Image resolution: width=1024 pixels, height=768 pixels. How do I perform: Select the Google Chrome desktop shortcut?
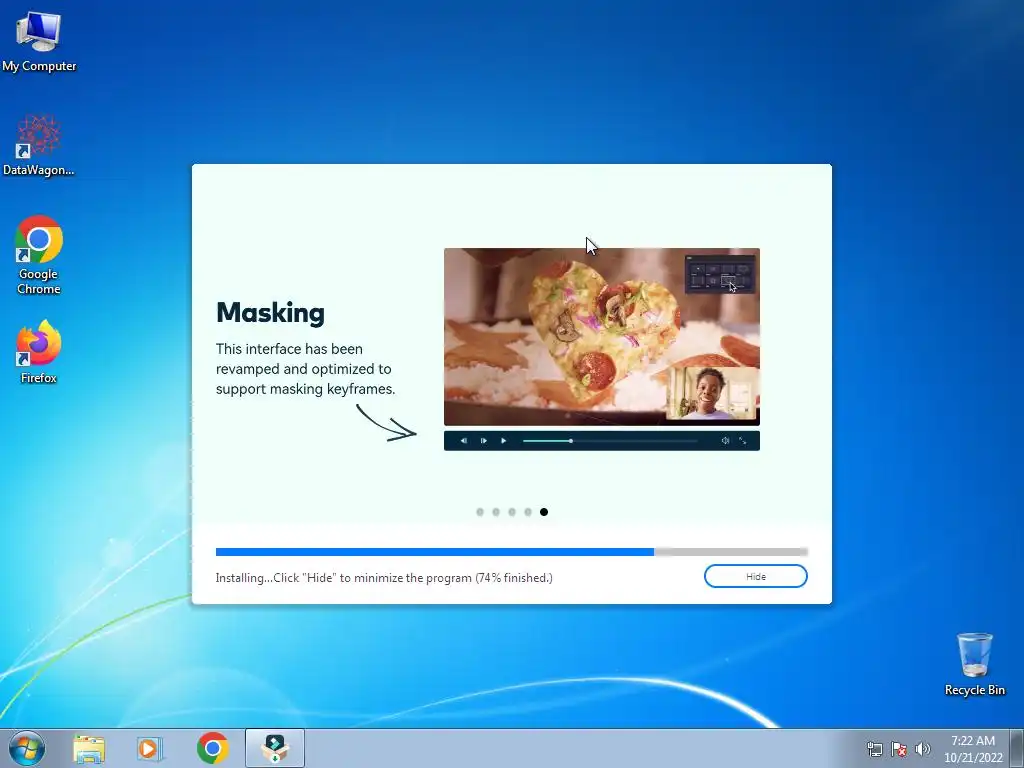pos(39,255)
